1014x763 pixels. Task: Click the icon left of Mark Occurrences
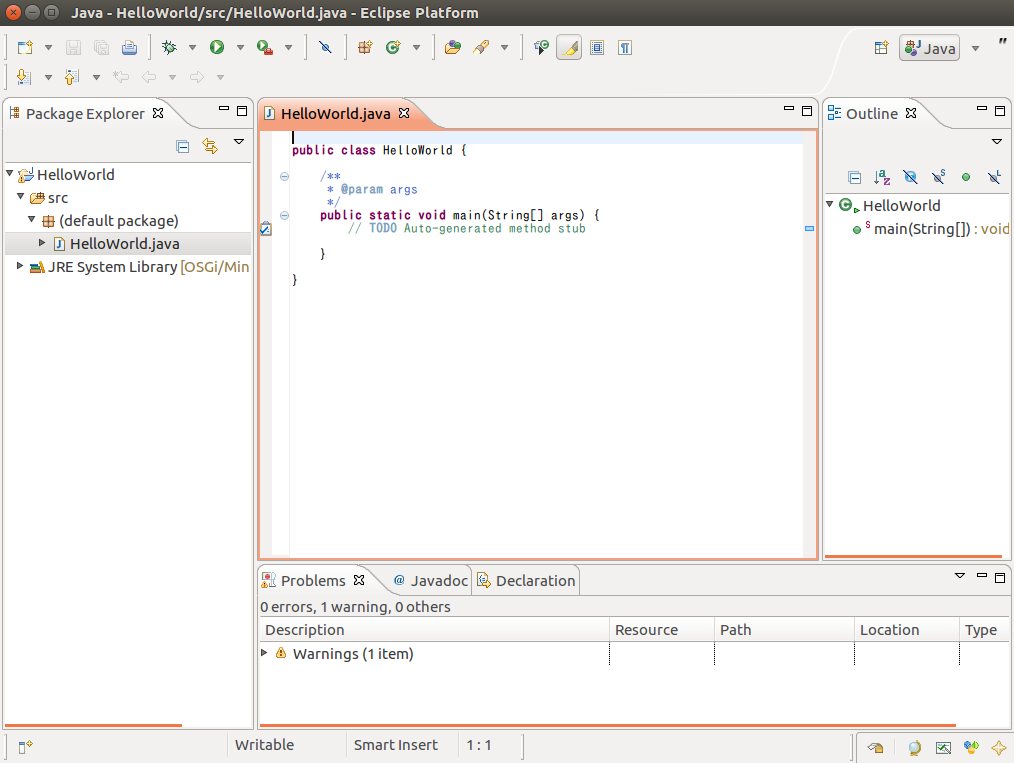coord(541,47)
